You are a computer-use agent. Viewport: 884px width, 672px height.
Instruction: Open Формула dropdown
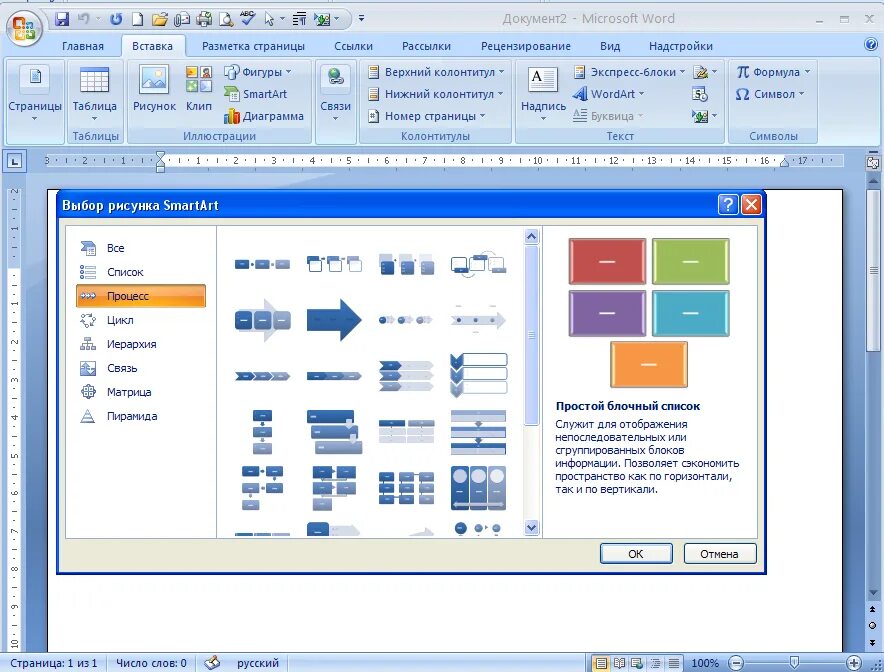807,72
